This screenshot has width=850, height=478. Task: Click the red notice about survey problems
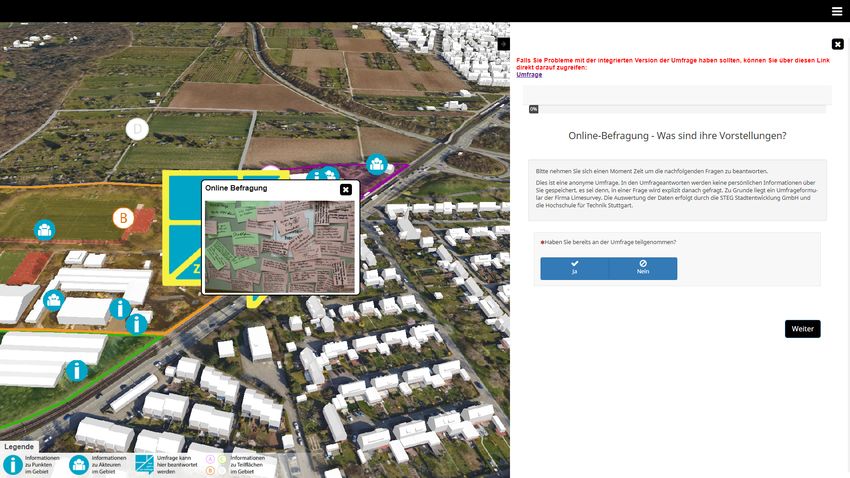(673, 64)
